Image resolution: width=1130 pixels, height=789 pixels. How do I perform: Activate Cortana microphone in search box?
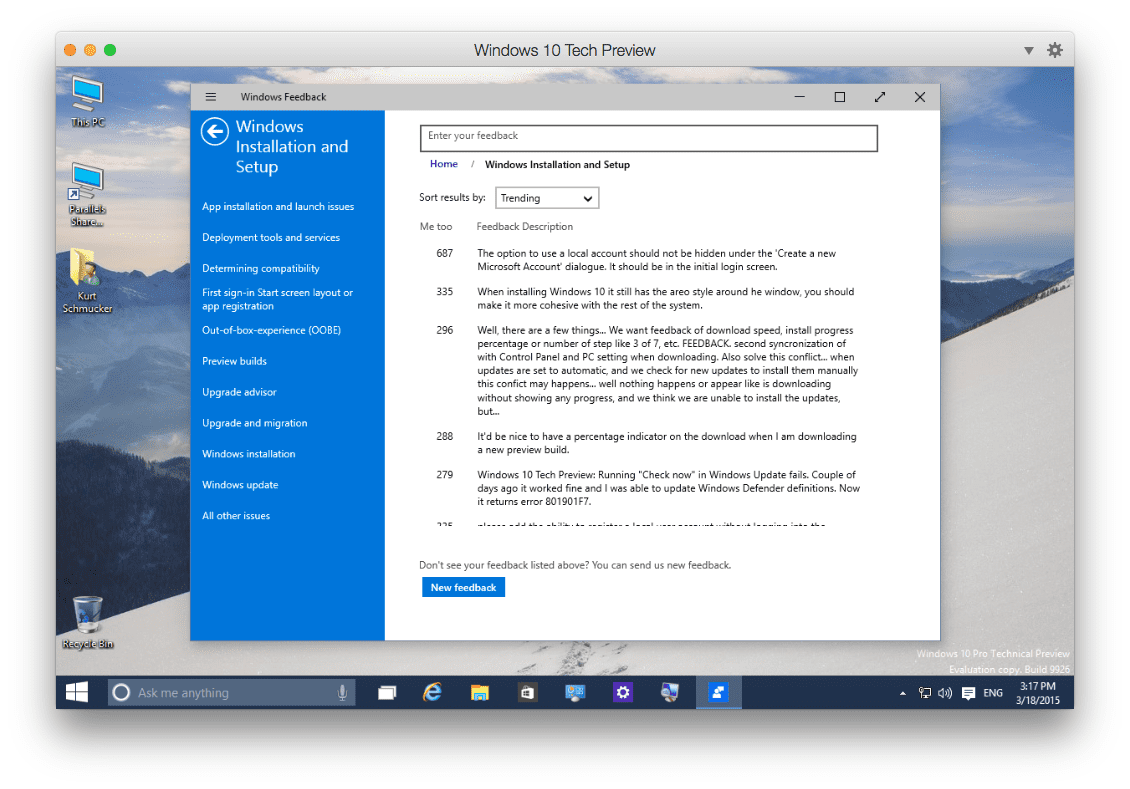point(342,692)
